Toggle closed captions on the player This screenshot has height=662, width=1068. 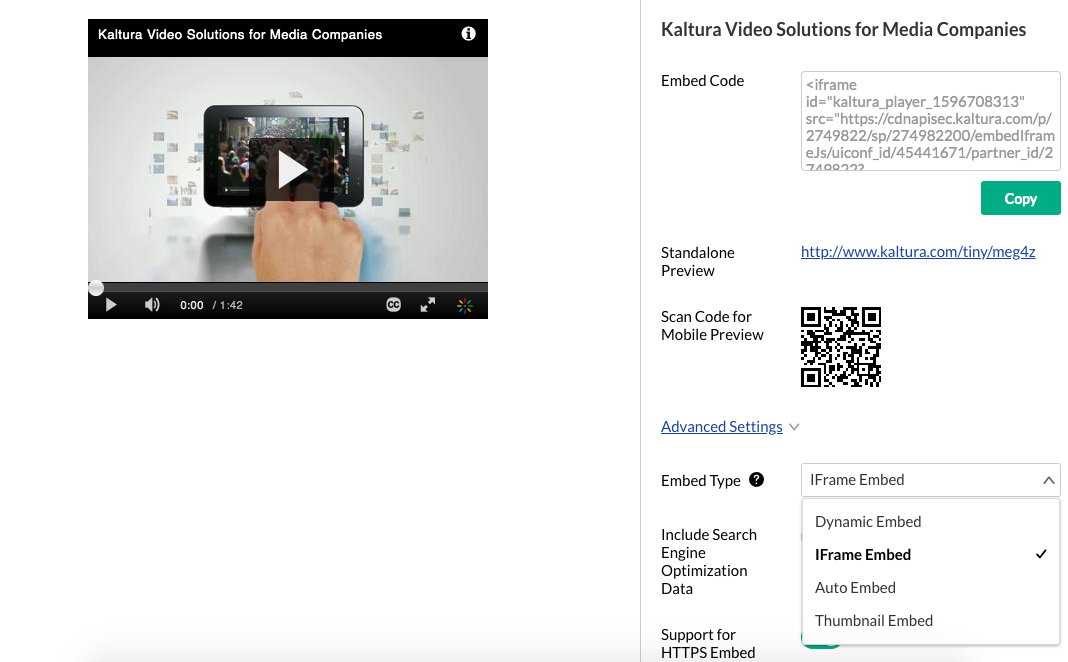pyautogui.click(x=394, y=305)
